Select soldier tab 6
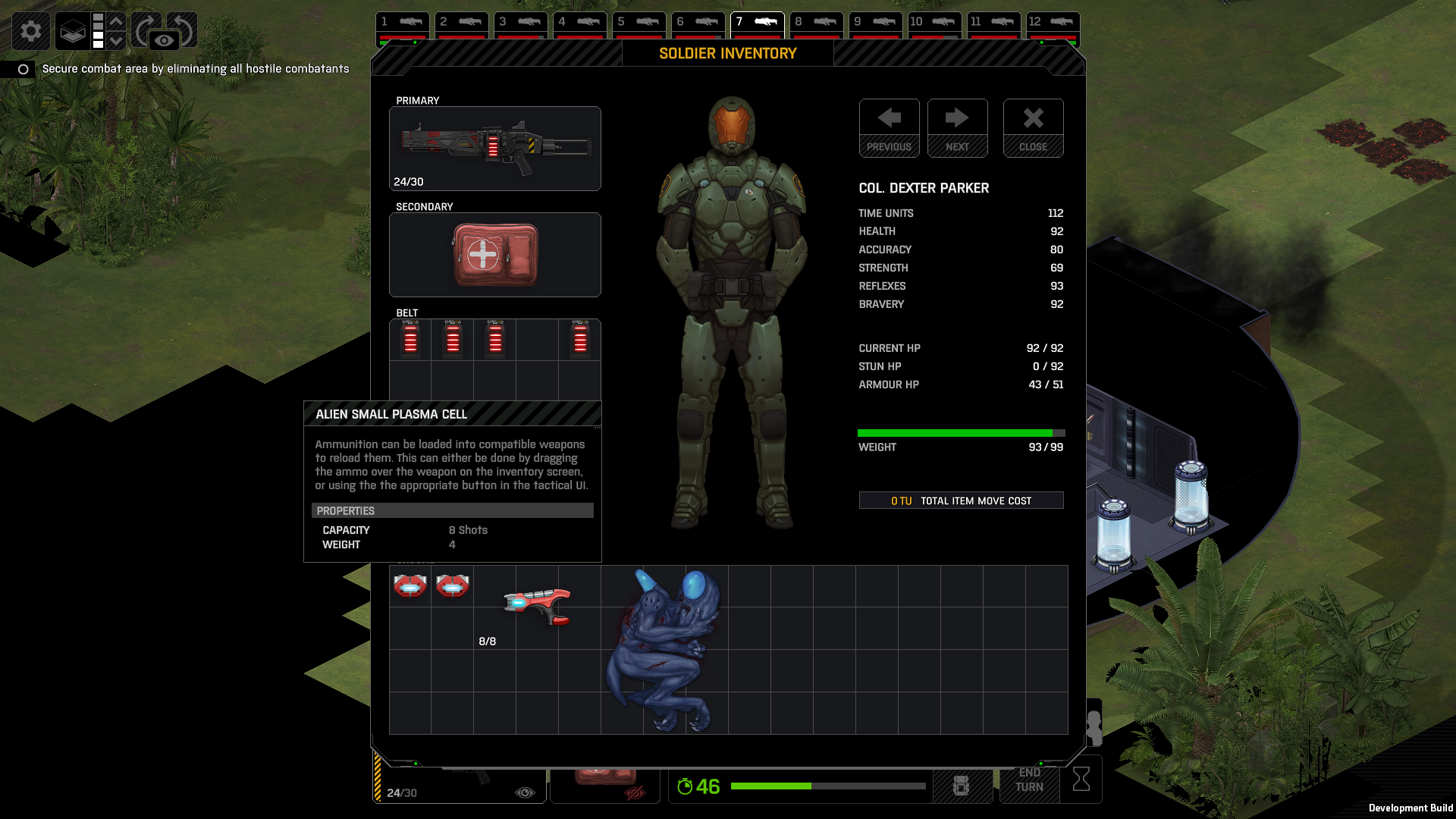Viewport: 1456px width, 819px height. point(698,25)
